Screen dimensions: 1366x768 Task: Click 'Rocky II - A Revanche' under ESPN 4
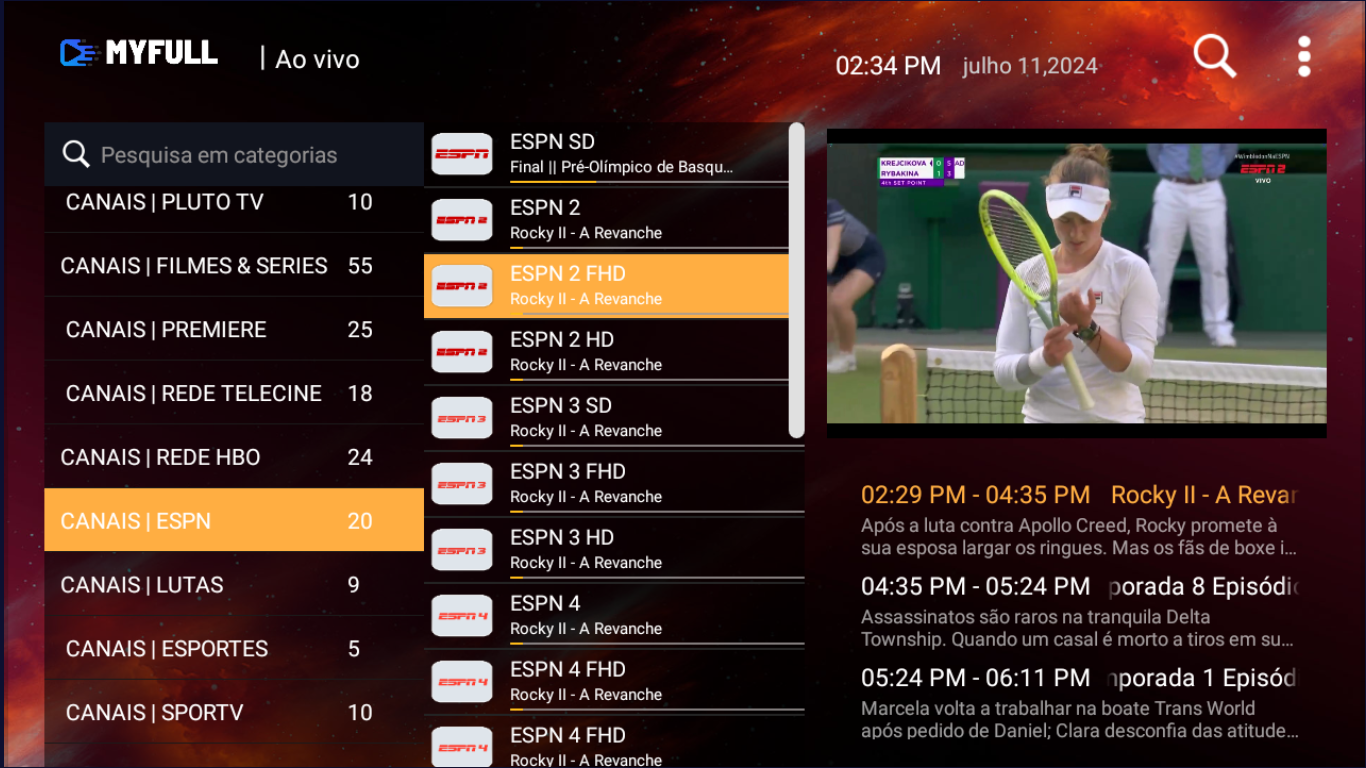click(x=586, y=629)
